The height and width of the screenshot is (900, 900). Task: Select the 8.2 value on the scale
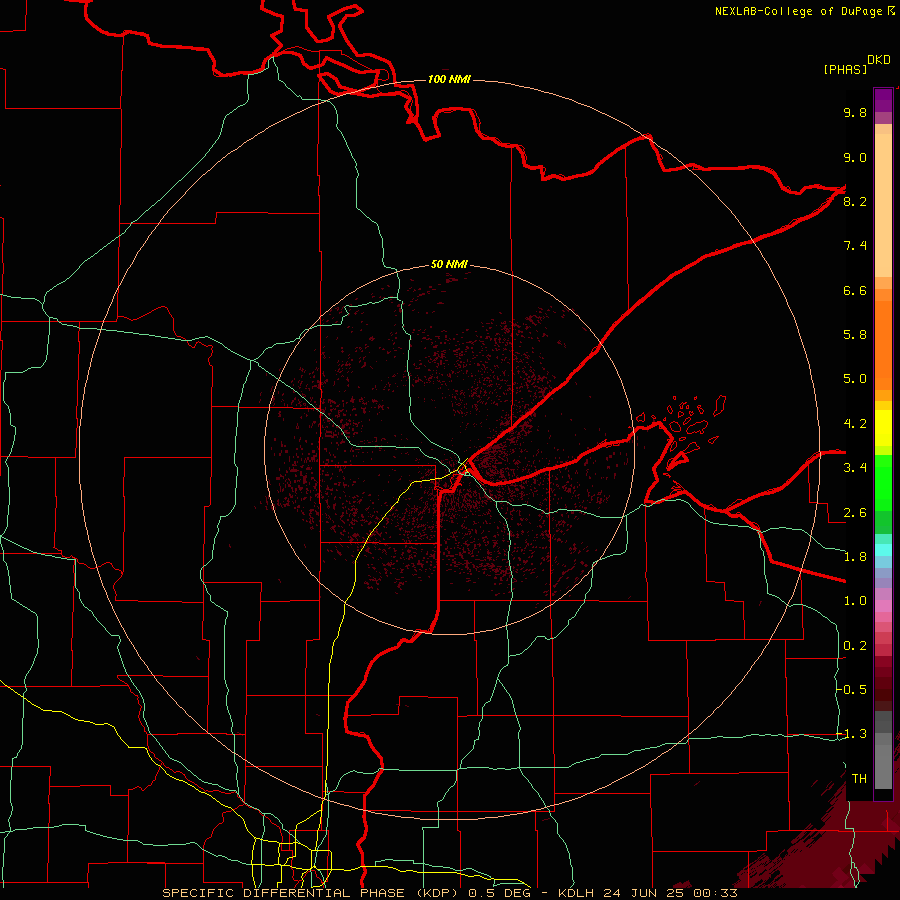coord(855,201)
